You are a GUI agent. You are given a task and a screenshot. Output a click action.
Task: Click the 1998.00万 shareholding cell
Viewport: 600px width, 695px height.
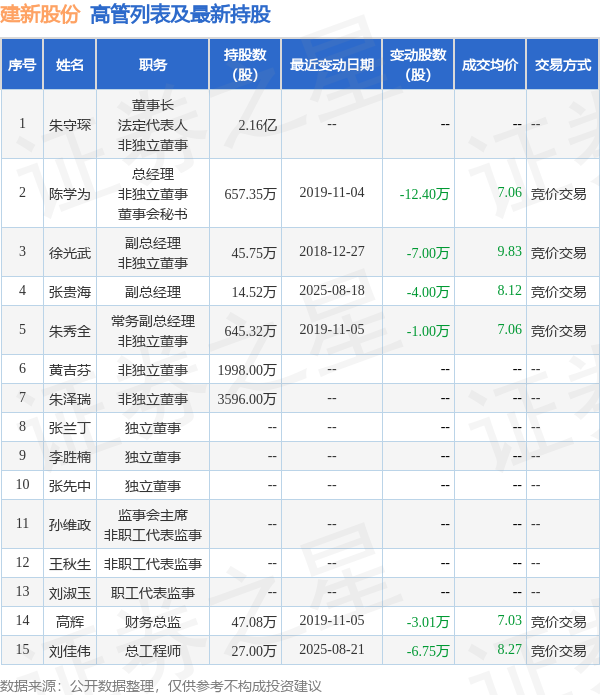pos(247,370)
